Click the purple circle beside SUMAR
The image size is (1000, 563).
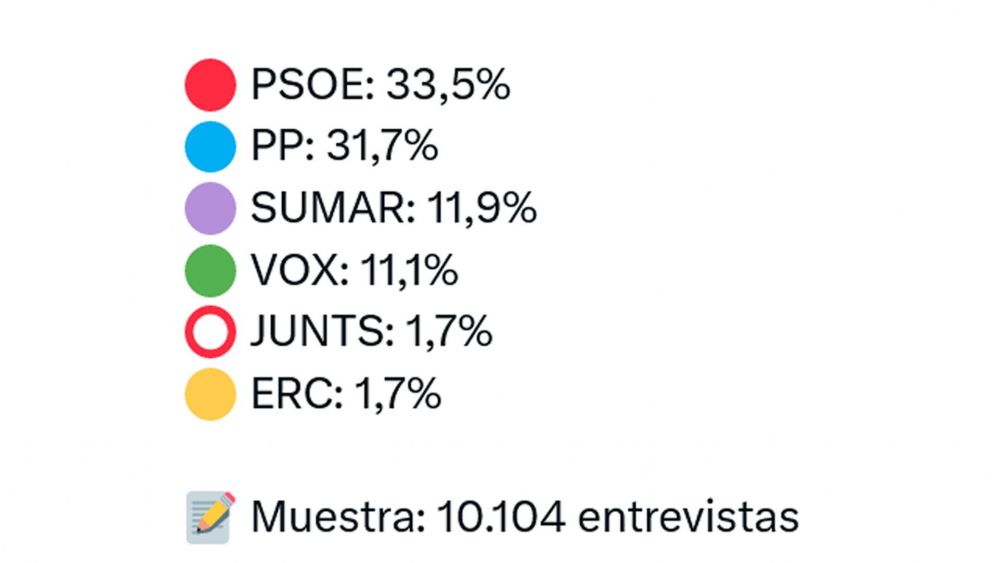[210, 208]
